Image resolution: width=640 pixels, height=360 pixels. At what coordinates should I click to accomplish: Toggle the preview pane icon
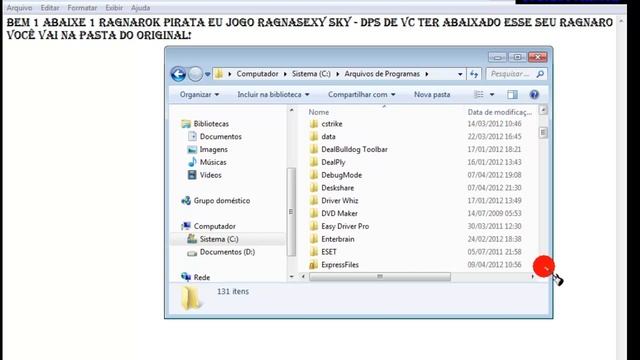[512, 95]
